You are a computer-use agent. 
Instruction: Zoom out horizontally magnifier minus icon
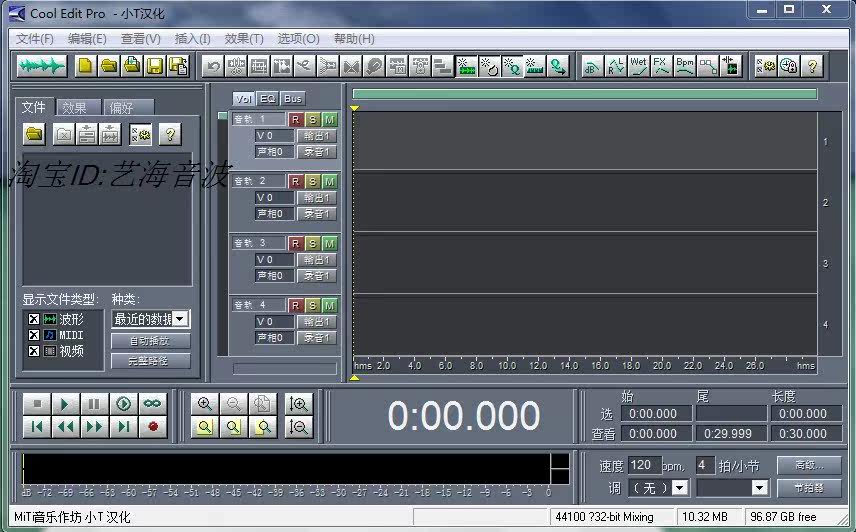coord(234,404)
